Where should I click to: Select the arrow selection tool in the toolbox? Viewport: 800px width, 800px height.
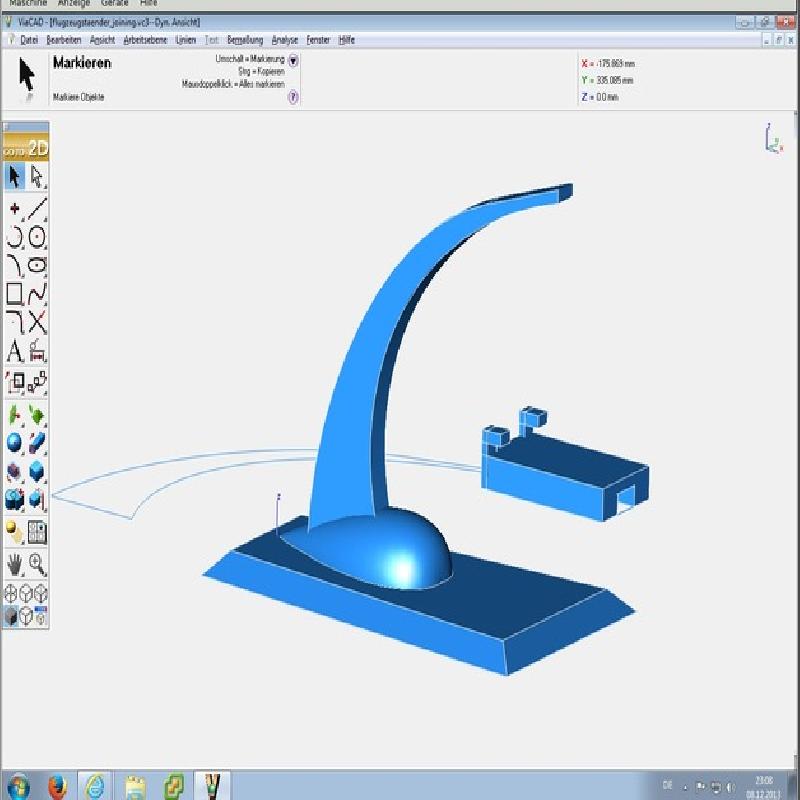[14, 177]
